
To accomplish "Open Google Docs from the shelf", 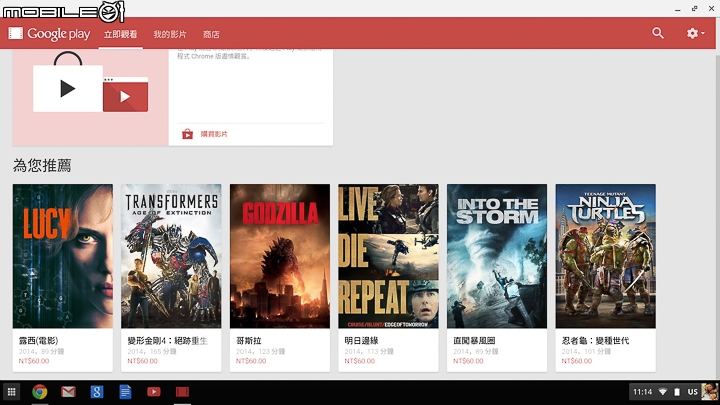I will [x=125, y=392].
